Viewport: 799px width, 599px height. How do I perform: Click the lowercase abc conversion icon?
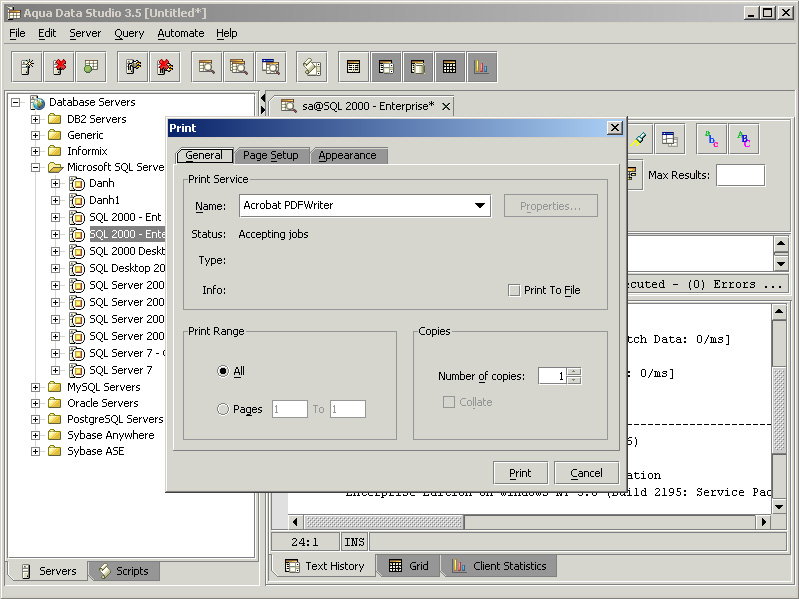click(x=711, y=139)
